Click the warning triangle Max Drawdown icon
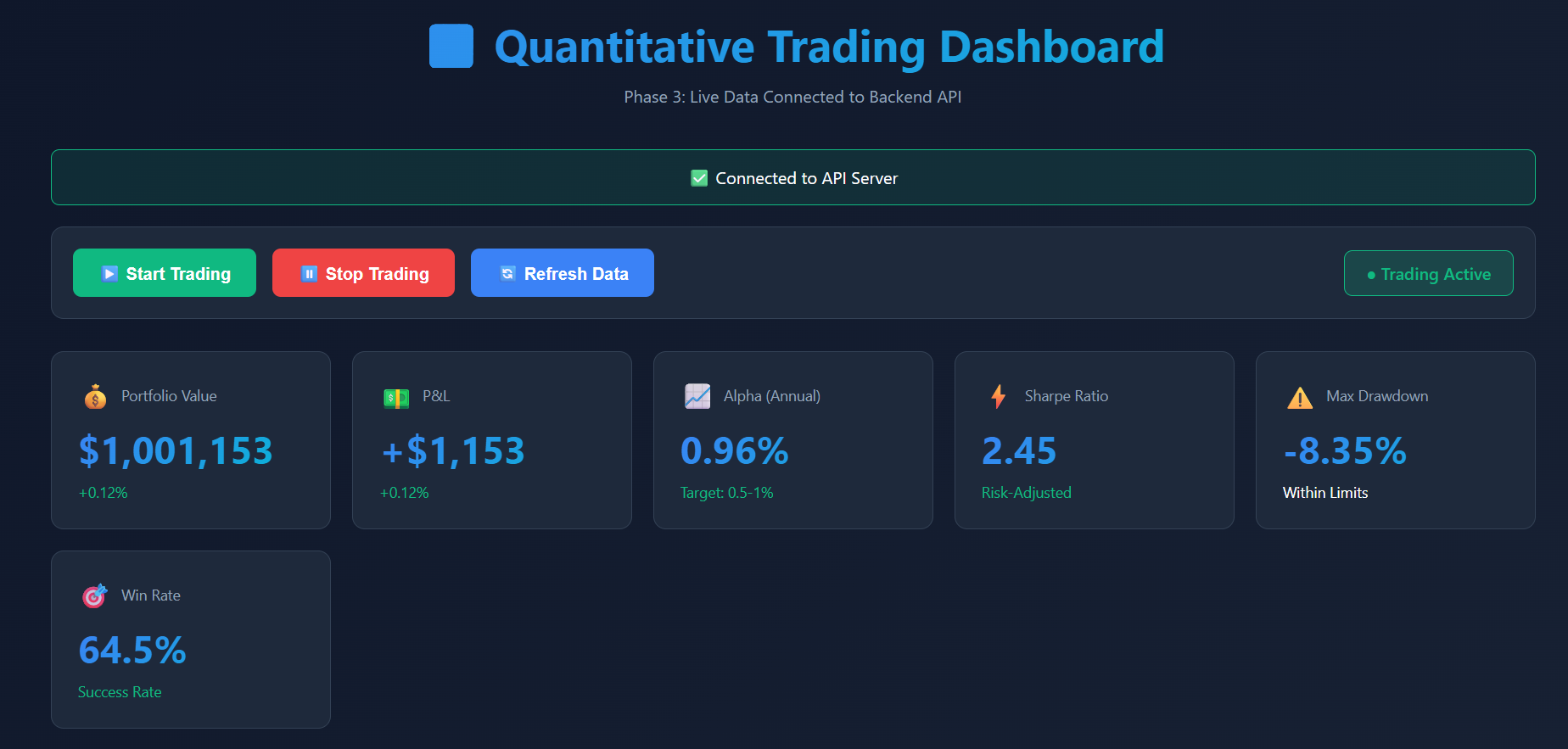Viewport: 1568px width, 749px height. [x=1300, y=397]
